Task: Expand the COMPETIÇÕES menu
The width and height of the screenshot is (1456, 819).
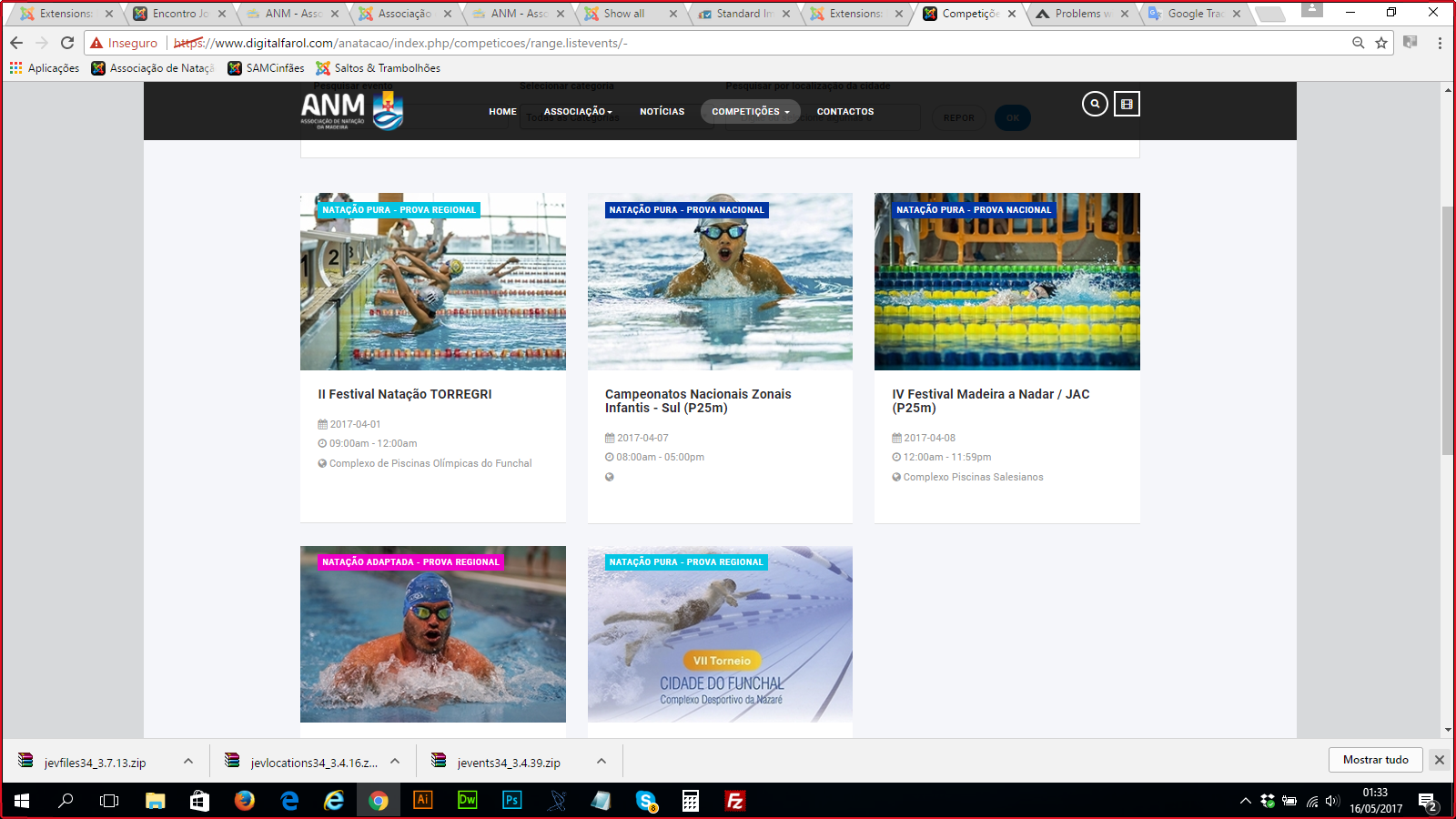Action: pos(751,112)
